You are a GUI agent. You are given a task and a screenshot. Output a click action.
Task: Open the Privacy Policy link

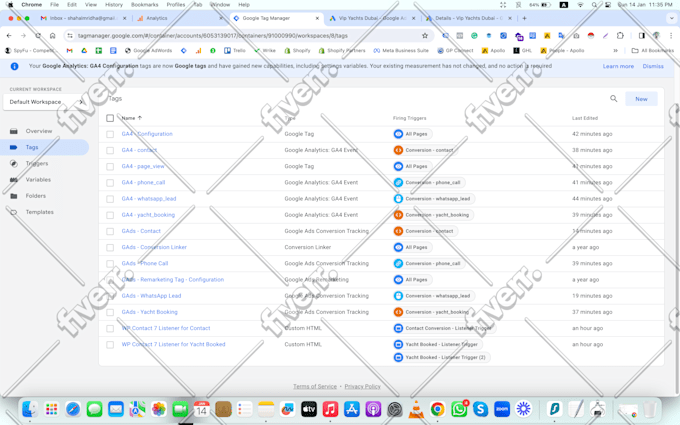[x=363, y=386]
